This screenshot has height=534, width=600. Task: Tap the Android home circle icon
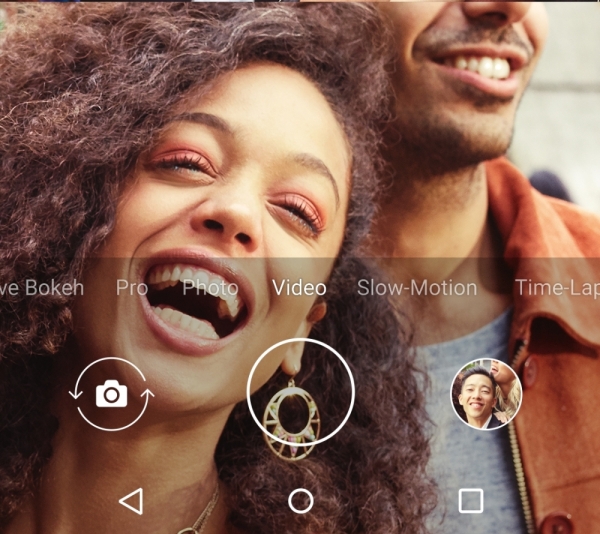pyautogui.click(x=301, y=501)
